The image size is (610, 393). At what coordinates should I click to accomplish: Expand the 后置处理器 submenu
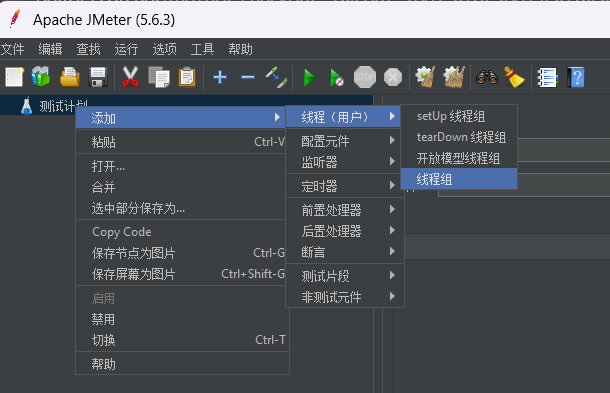pos(345,231)
